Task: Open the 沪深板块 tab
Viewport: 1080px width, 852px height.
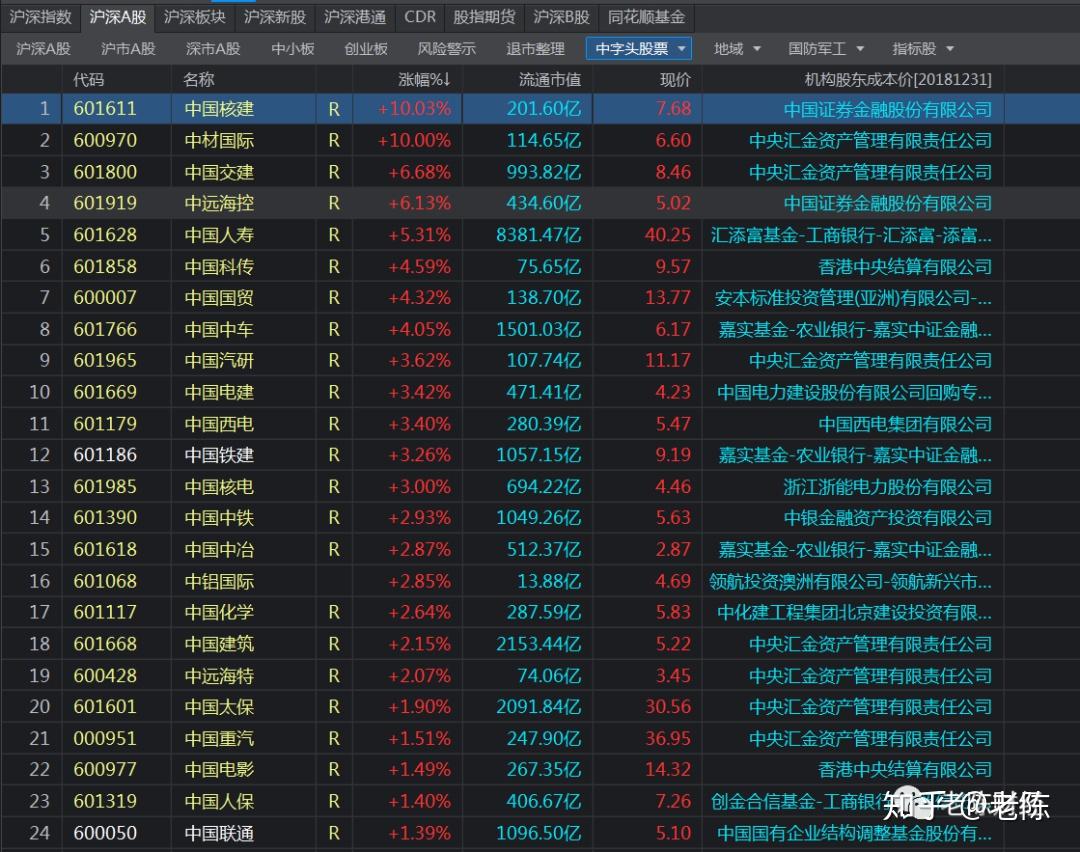Action: tap(195, 17)
